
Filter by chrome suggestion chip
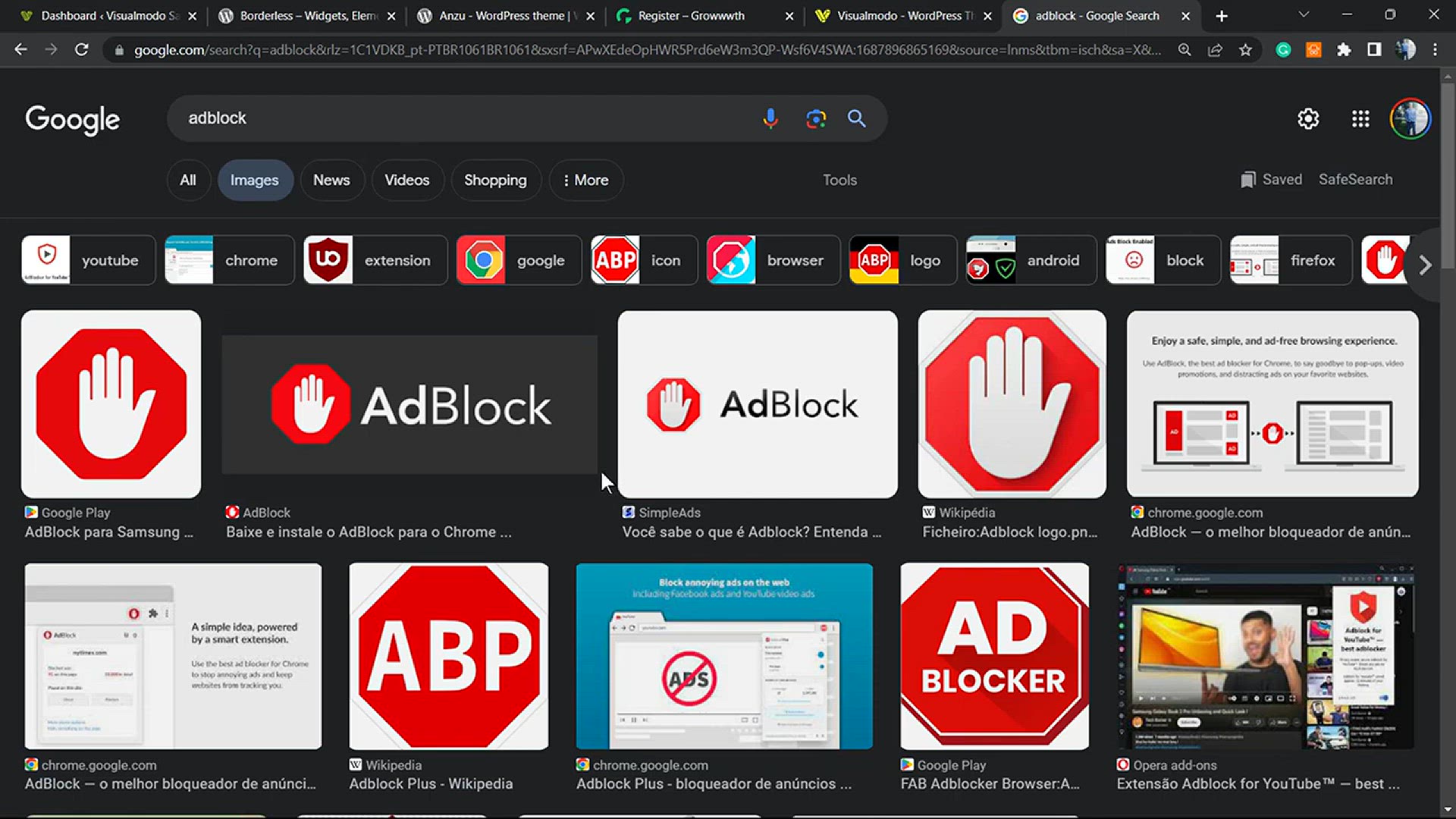tap(229, 260)
